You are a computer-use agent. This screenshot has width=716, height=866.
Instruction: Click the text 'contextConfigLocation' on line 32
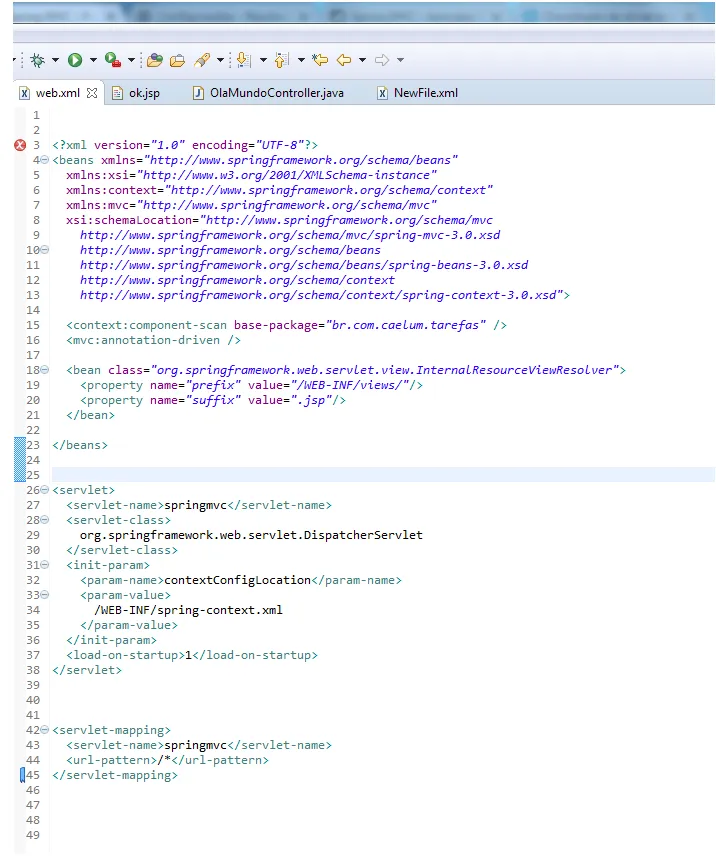[238, 580]
